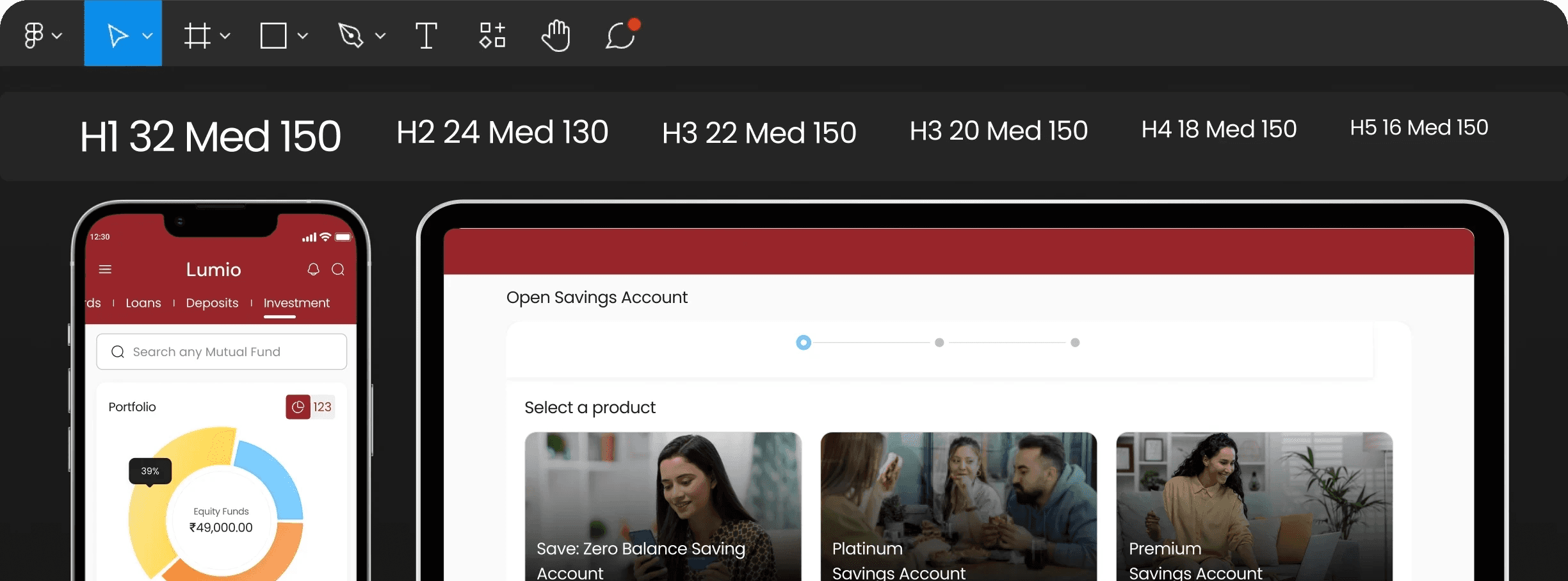Expand the Frame tool options chevron
Viewport: 1568px width, 581px height.
(x=225, y=36)
